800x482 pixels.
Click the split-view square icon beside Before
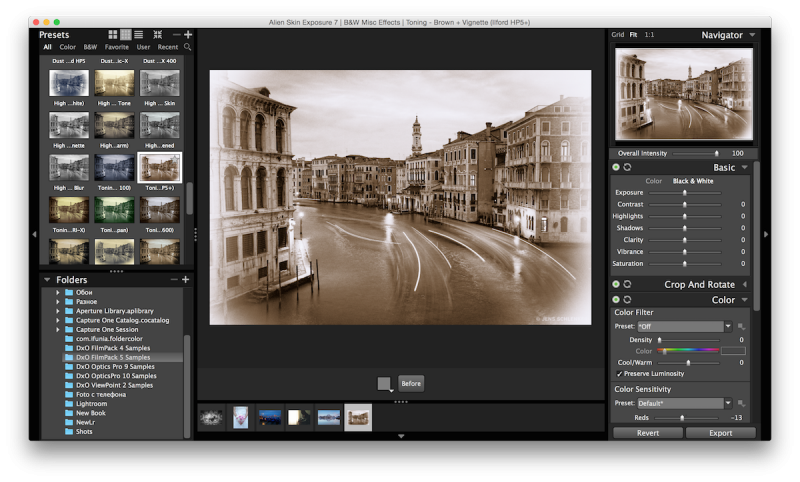(x=384, y=383)
